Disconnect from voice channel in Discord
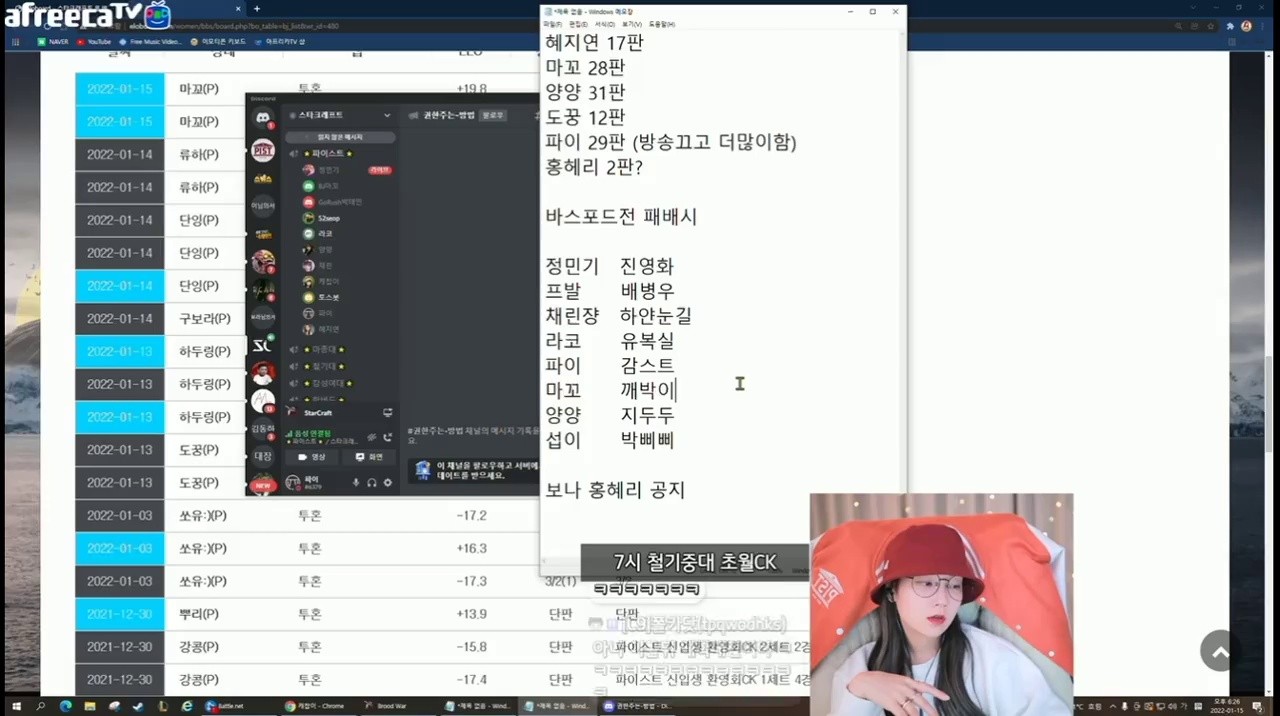 click(387, 436)
